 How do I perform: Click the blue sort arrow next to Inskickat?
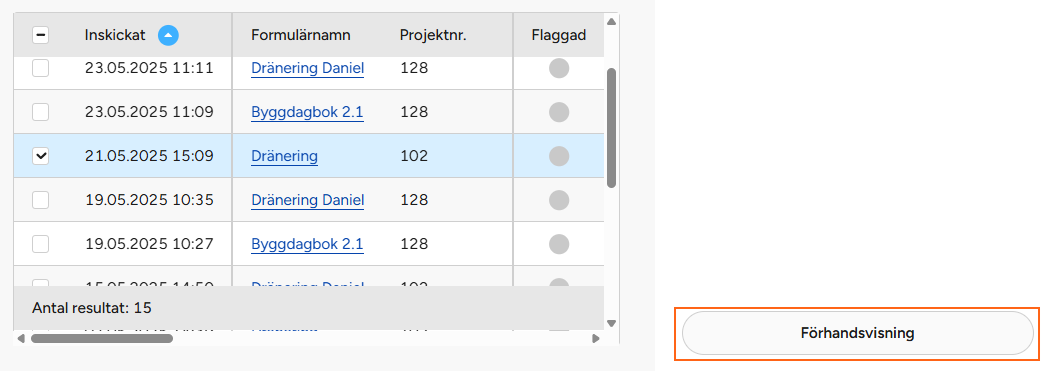coord(168,35)
